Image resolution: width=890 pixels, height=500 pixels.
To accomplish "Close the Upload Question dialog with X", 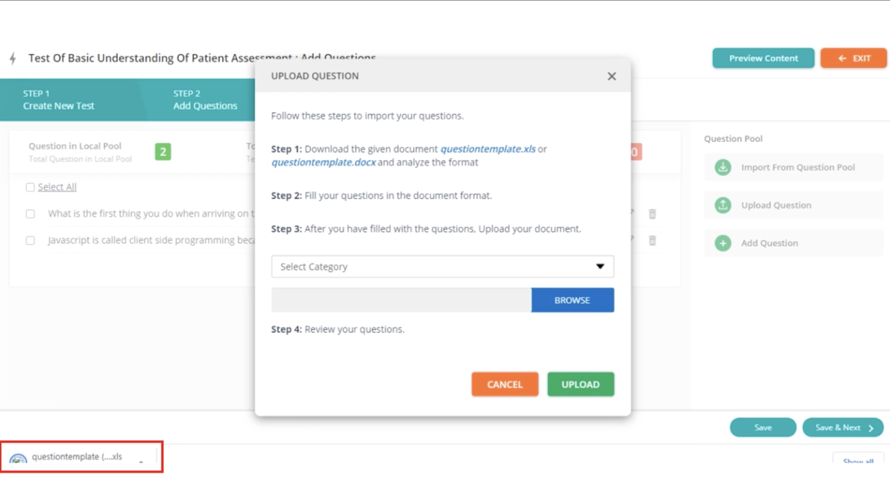I will 612,76.
